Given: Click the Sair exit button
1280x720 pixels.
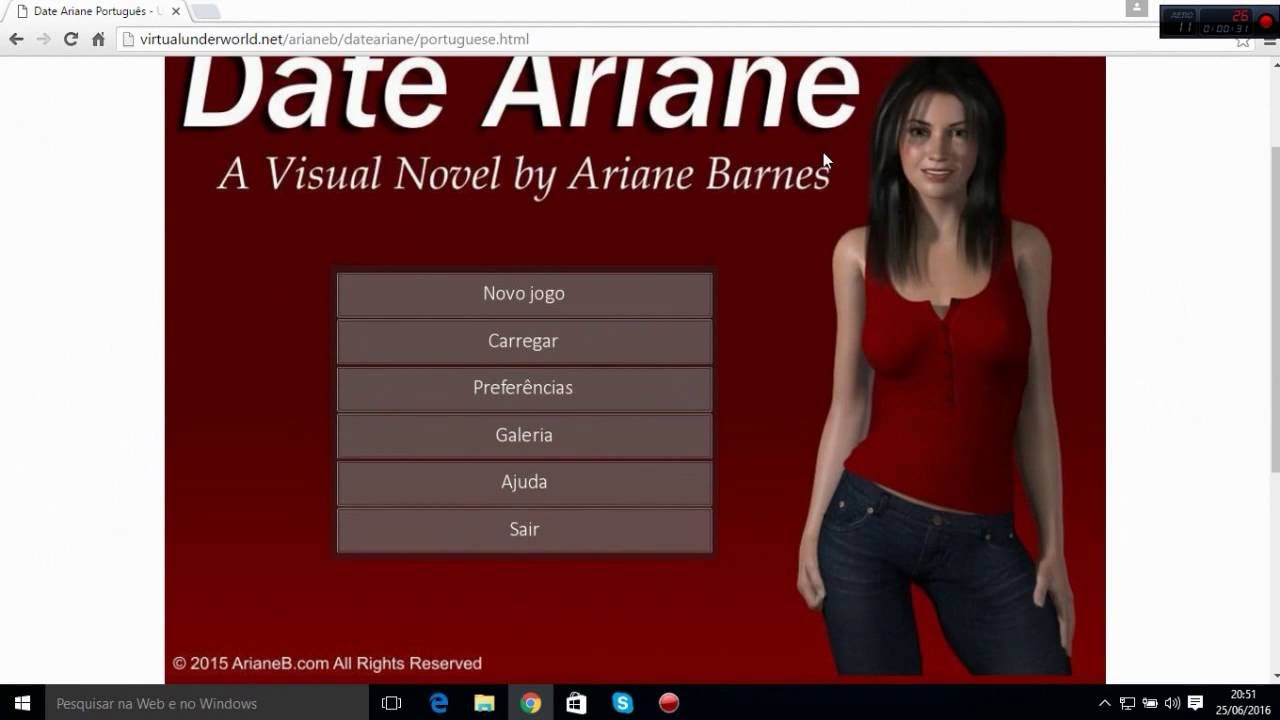Looking at the screenshot, I should pyautogui.click(x=524, y=530).
